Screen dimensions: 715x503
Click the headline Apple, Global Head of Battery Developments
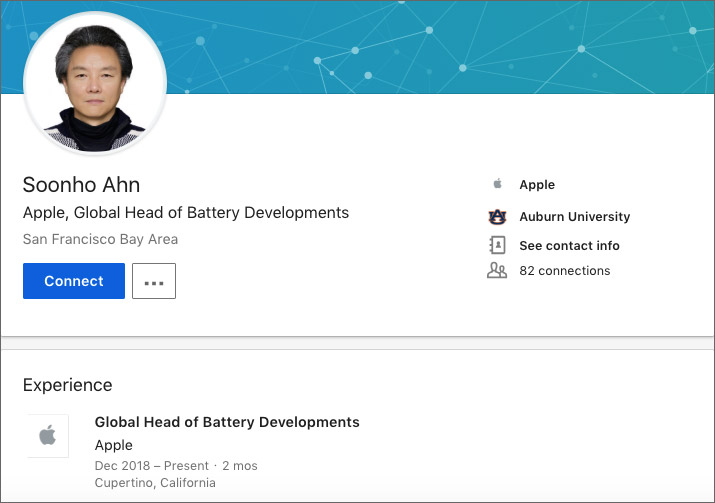coord(186,213)
